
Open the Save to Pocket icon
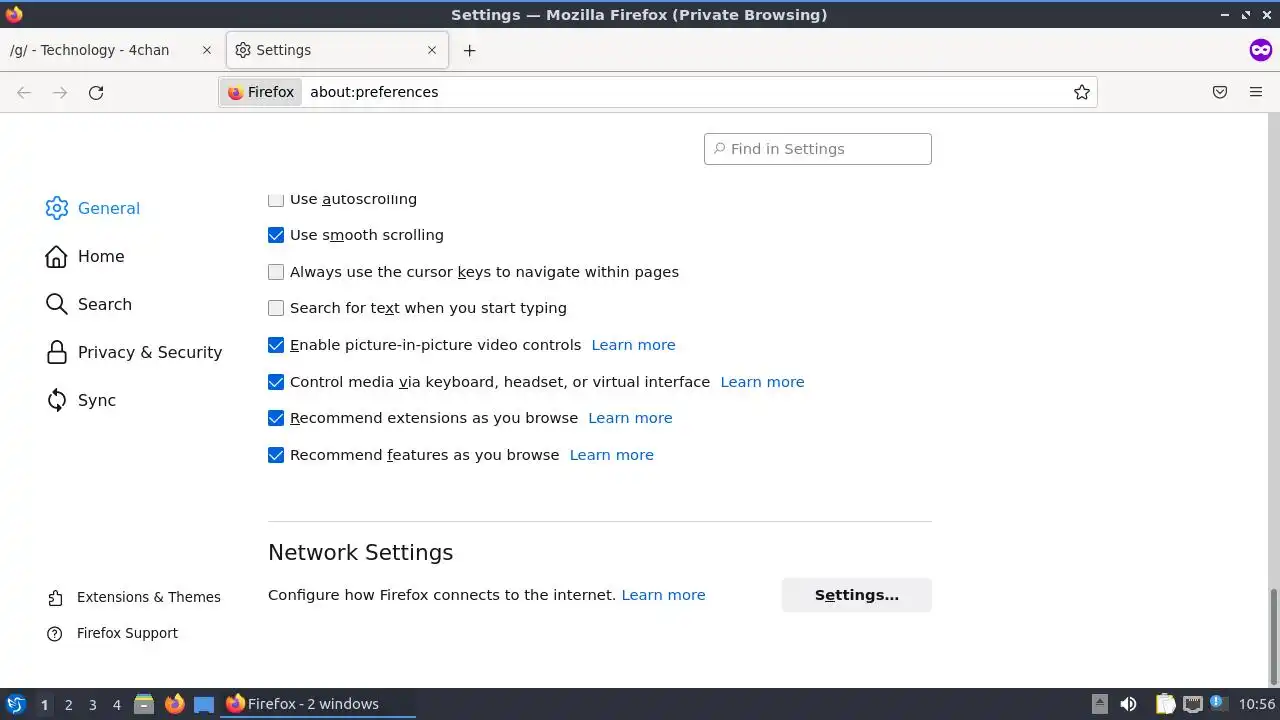point(1220,92)
